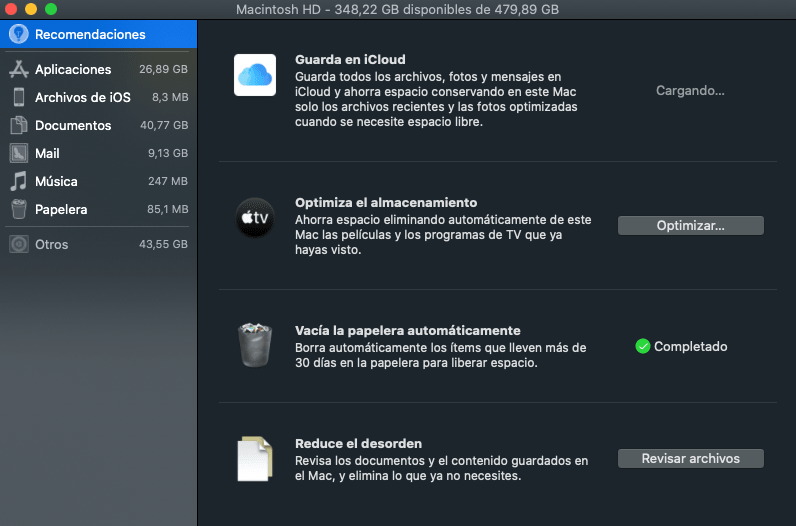Open the Música category

coord(98,181)
